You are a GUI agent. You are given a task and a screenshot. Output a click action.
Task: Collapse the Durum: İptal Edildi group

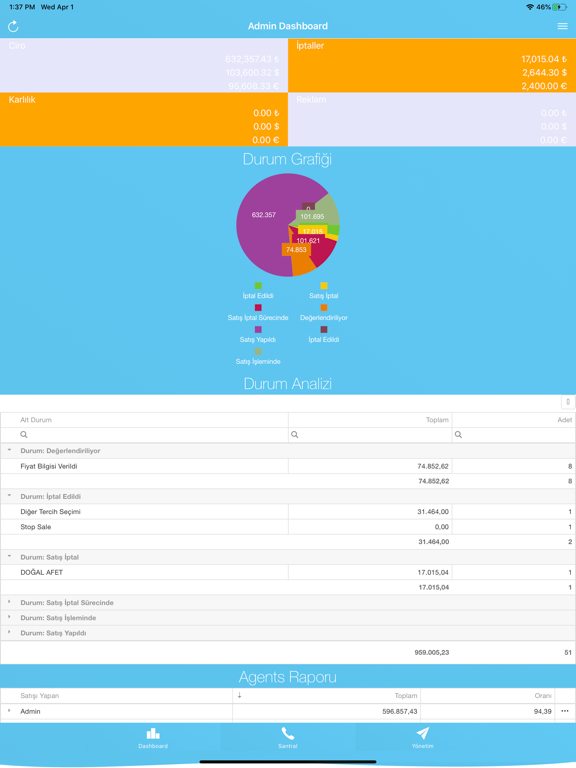[9, 495]
